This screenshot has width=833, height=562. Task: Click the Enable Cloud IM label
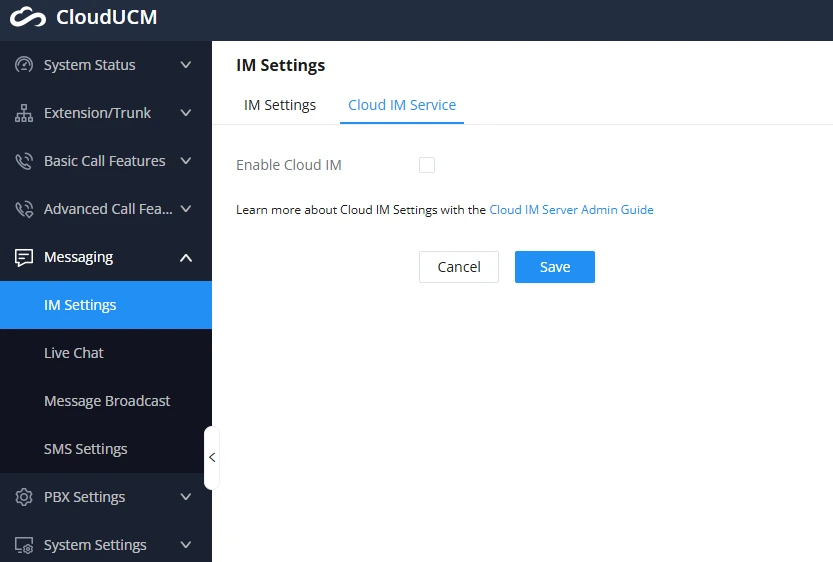(x=288, y=165)
